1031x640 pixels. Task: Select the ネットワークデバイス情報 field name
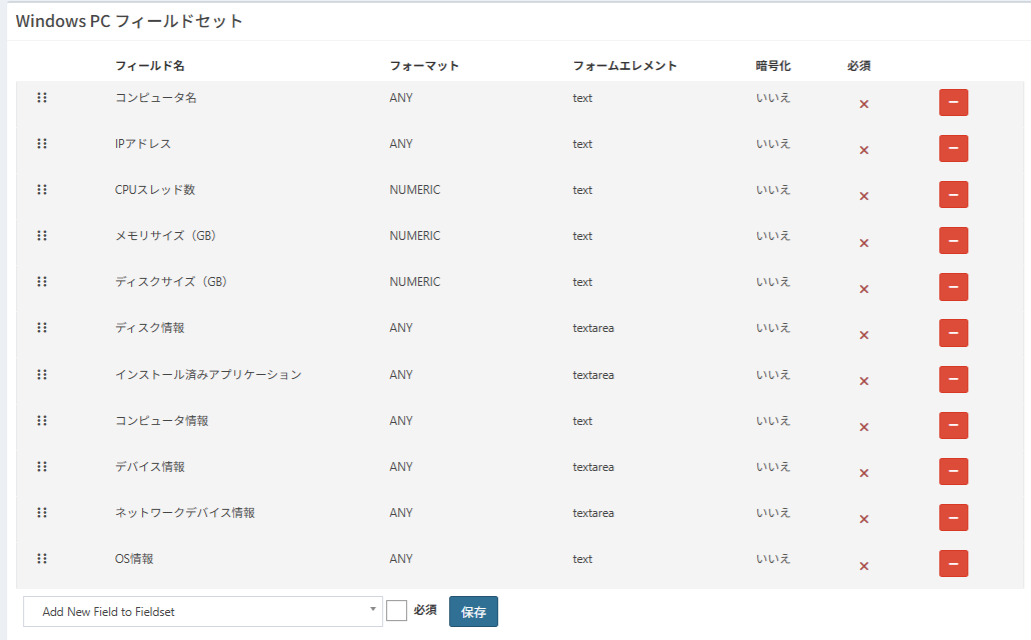click(185, 512)
